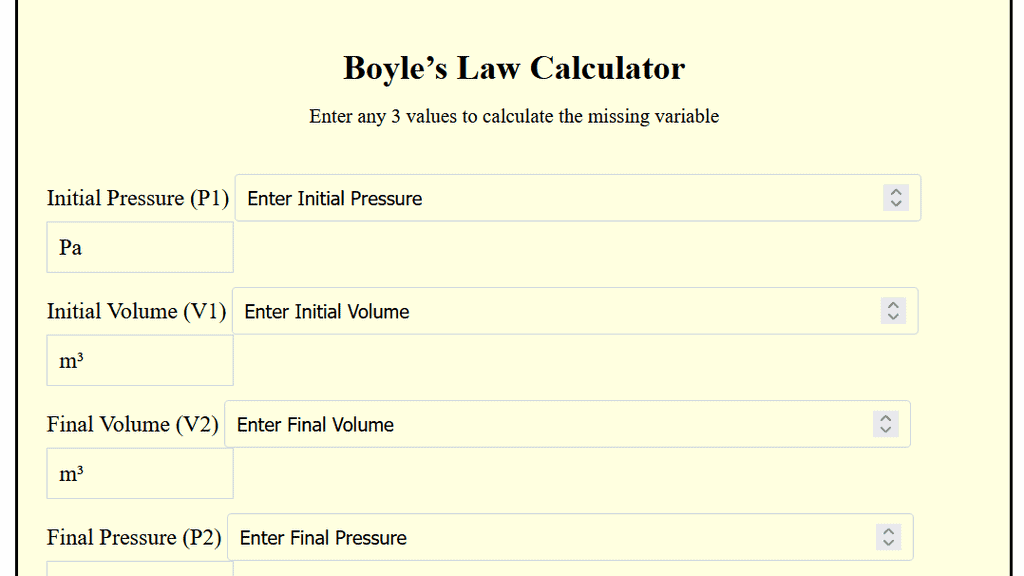The width and height of the screenshot is (1024, 576).
Task: Click the Final Volume (V2) label
Action: pyautogui.click(x=132, y=424)
